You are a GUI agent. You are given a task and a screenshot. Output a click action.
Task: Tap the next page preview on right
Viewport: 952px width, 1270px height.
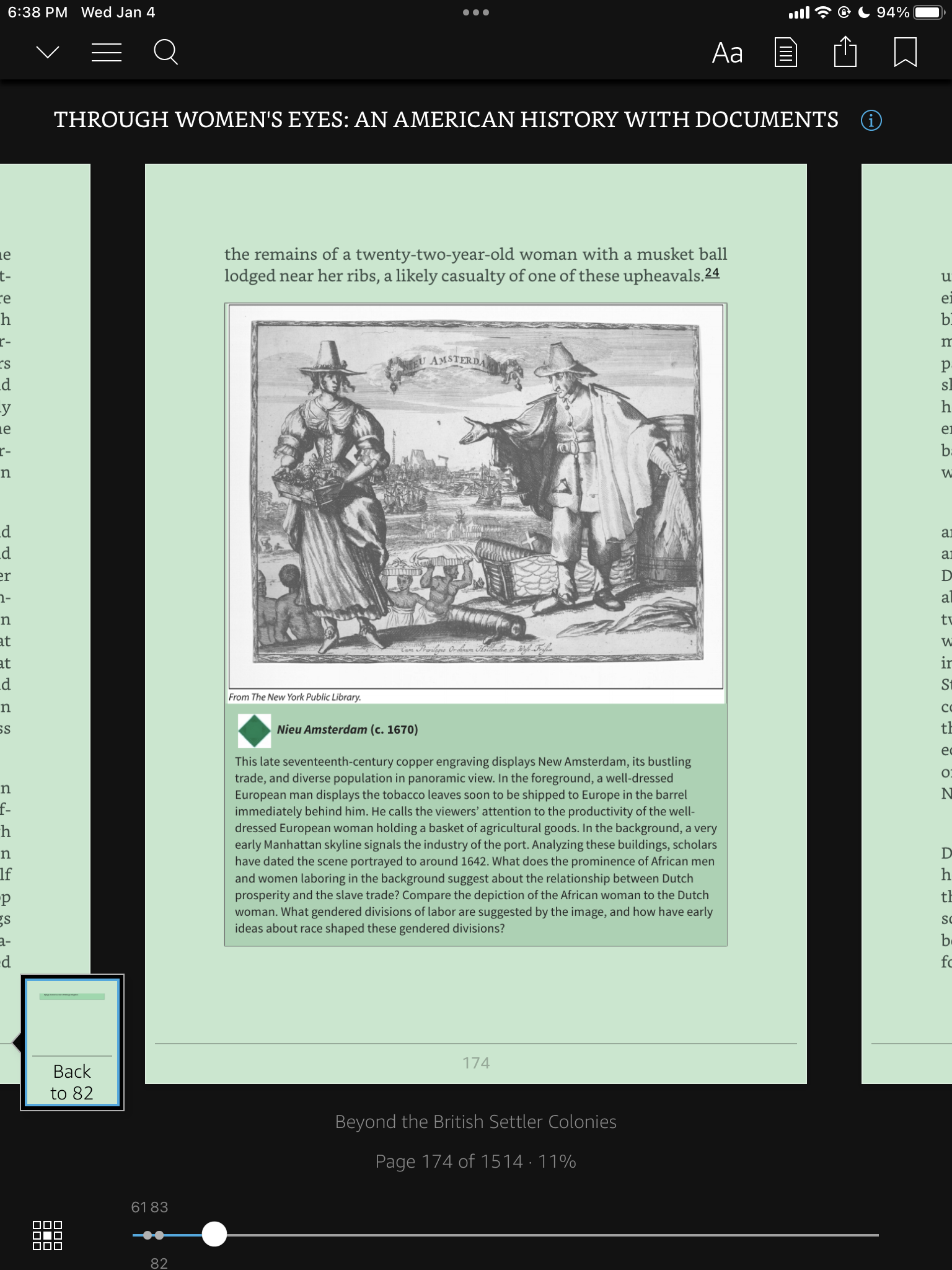(907, 624)
